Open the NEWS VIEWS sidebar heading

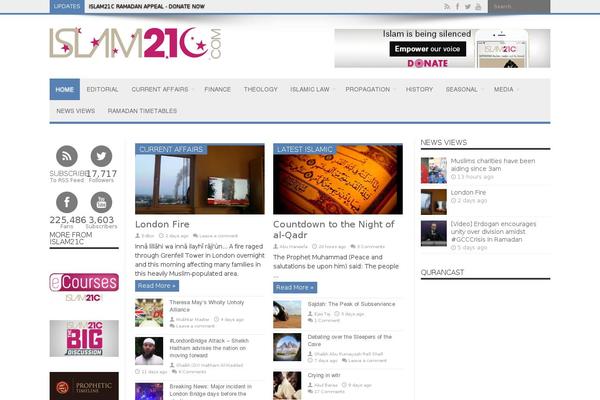point(444,142)
